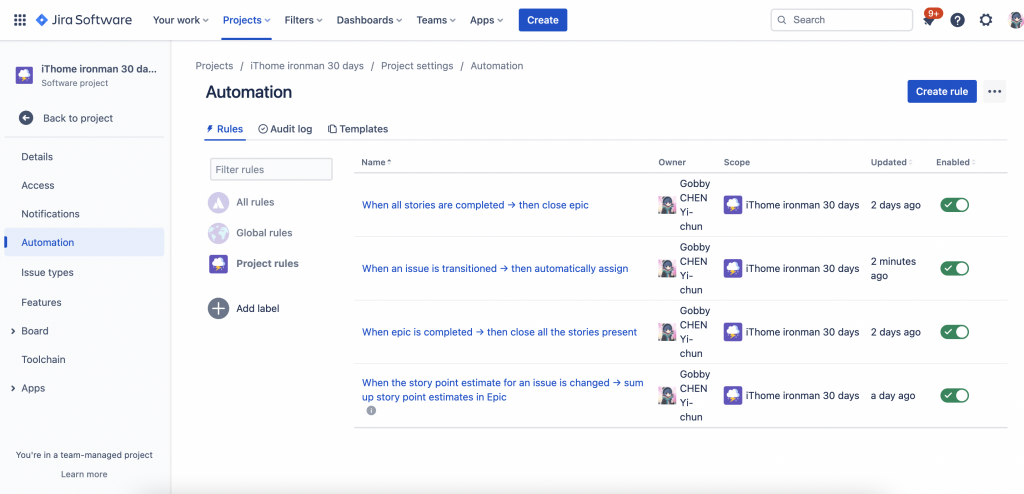Open the Filters dropdown menu
The width and height of the screenshot is (1024, 494).
(x=304, y=20)
